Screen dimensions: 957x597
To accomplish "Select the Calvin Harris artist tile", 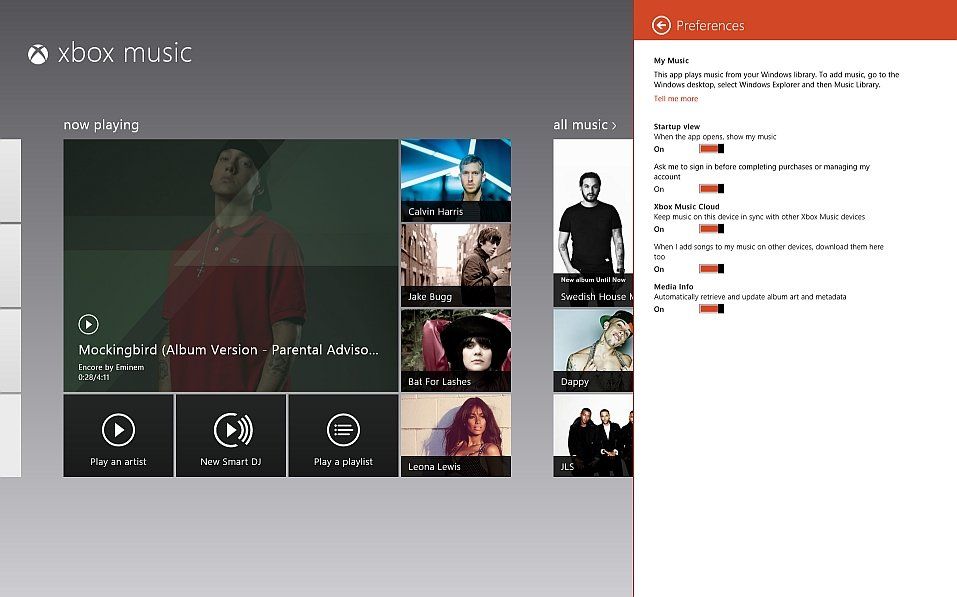I will (455, 178).
